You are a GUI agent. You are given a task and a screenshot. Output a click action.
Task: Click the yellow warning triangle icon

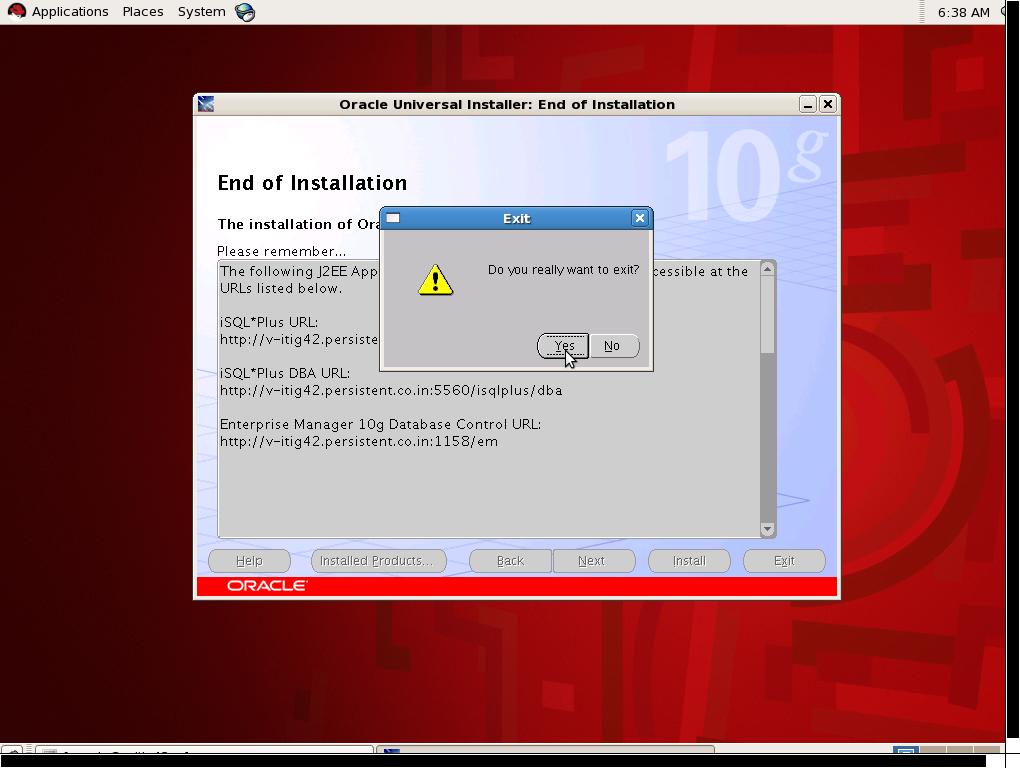(435, 280)
